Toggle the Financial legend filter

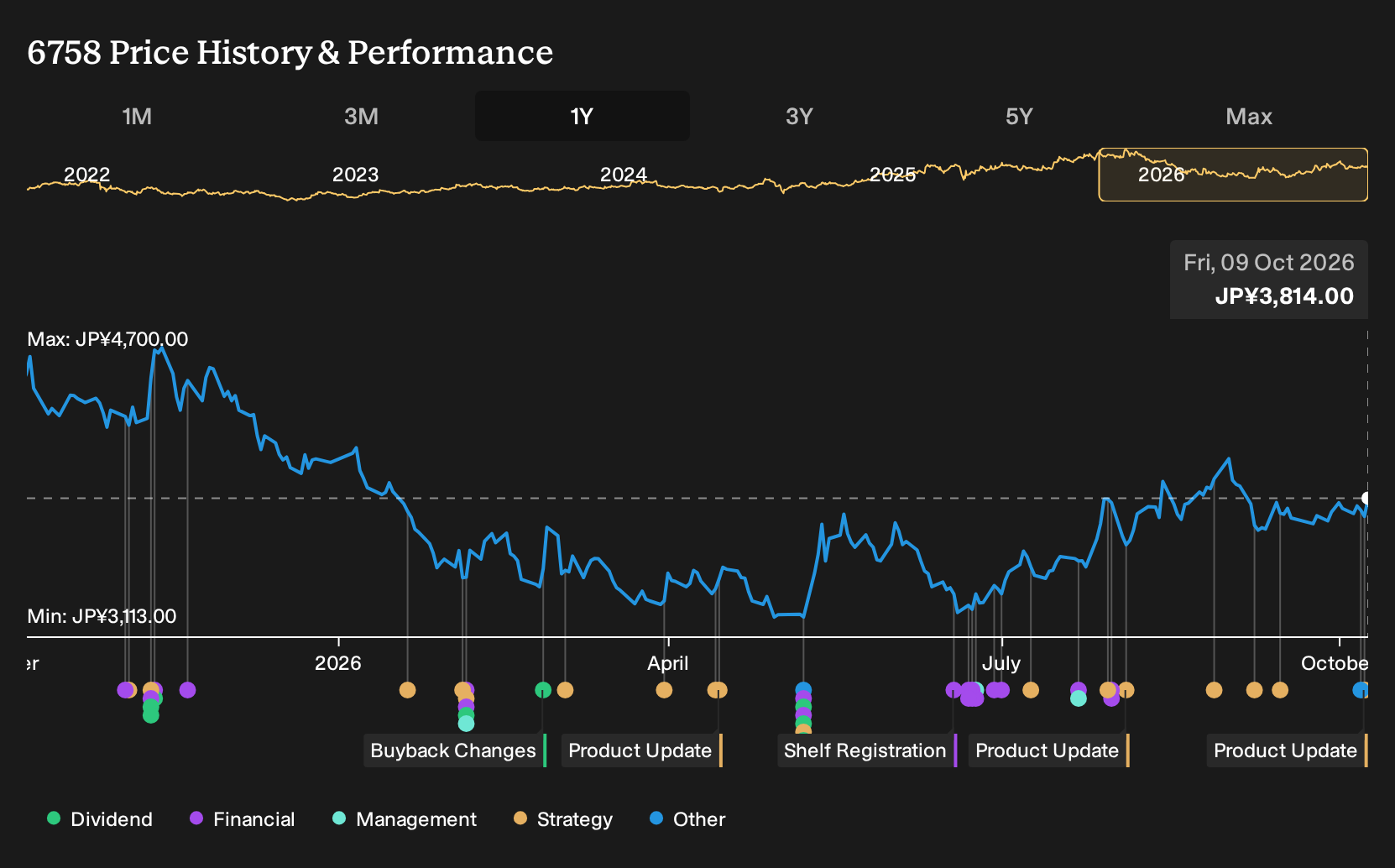click(243, 819)
